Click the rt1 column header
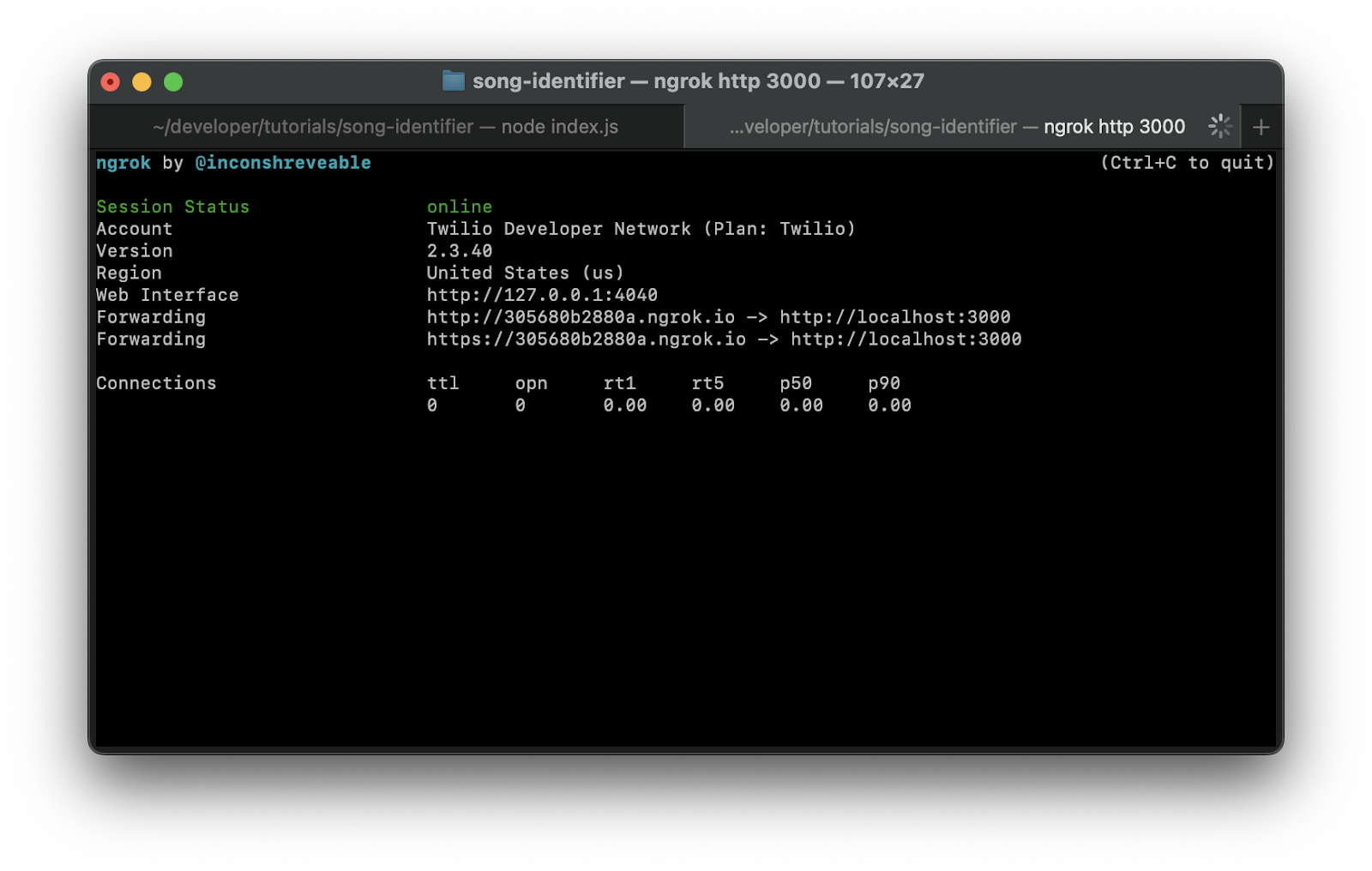The image size is (1372, 871). point(619,383)
